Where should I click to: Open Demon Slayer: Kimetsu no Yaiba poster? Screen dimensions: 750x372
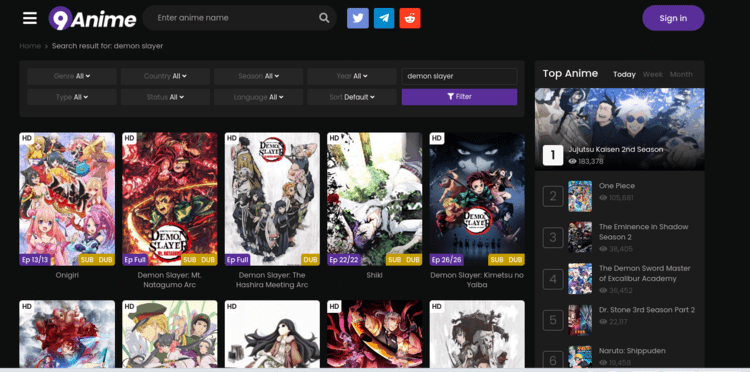(x=477, y=199)
